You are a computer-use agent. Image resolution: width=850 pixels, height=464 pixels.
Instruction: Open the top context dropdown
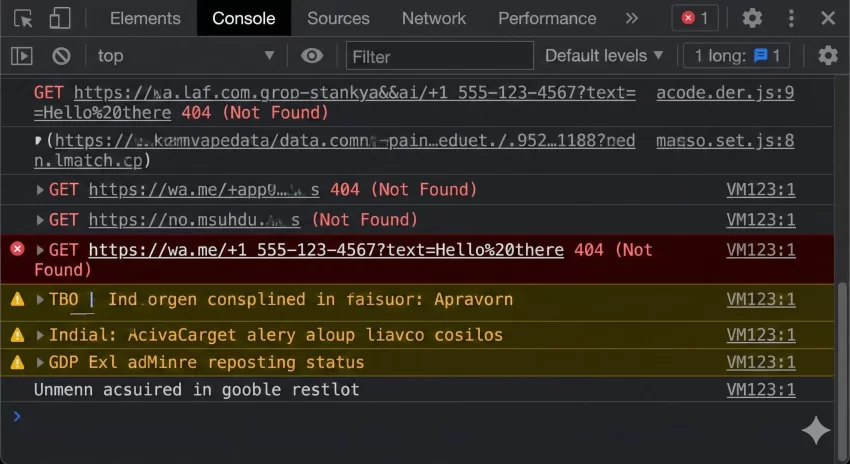185,56
